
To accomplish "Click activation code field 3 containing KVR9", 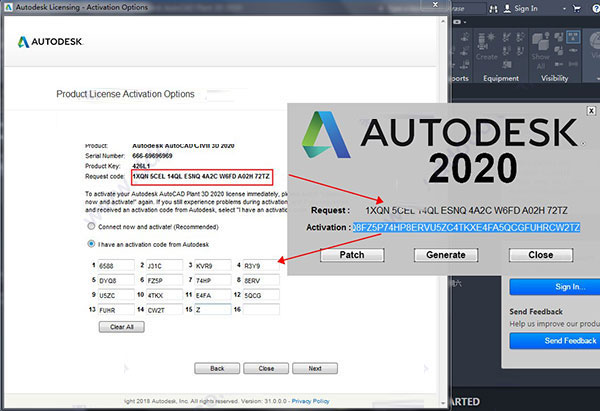I will [x=213, y=265].
